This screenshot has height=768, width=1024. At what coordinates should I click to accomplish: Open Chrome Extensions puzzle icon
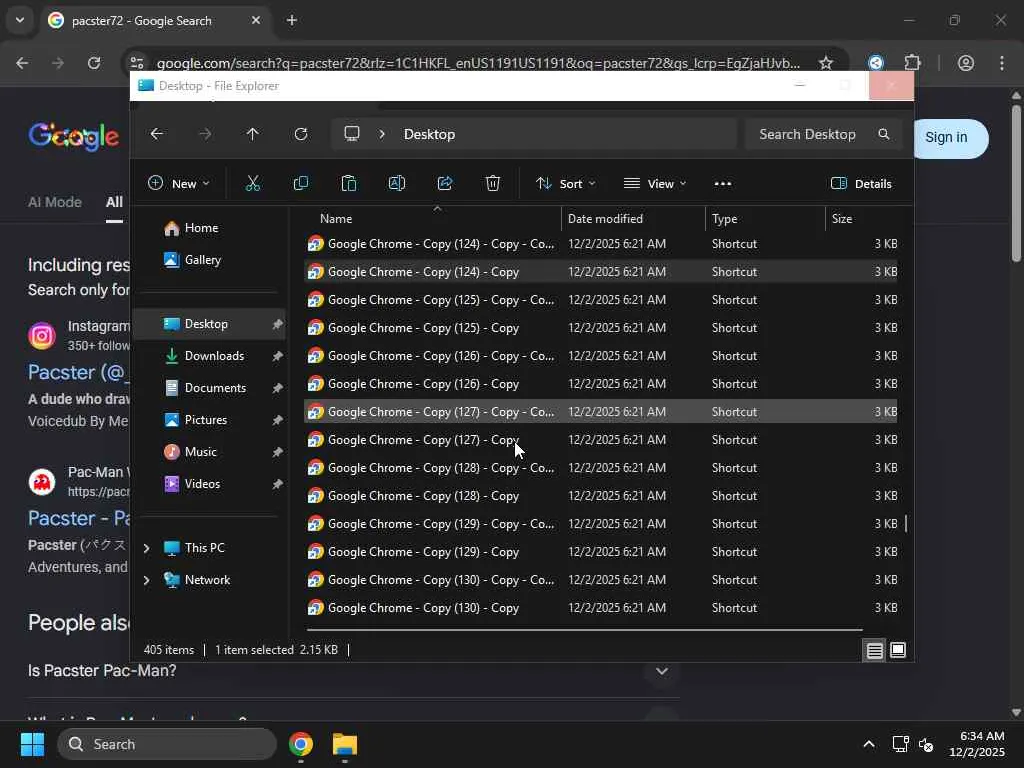pyautogui.click(x=912, y=63)
